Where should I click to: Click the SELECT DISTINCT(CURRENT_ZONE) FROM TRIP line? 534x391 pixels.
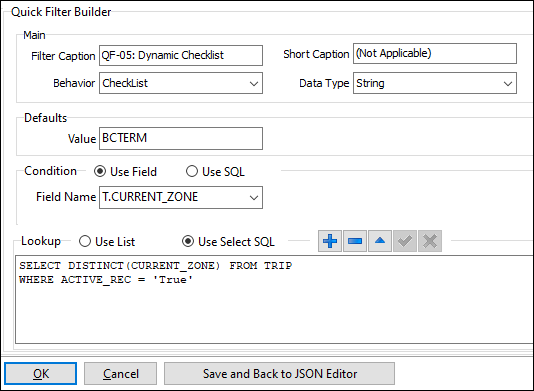click(x=156, y=265)
